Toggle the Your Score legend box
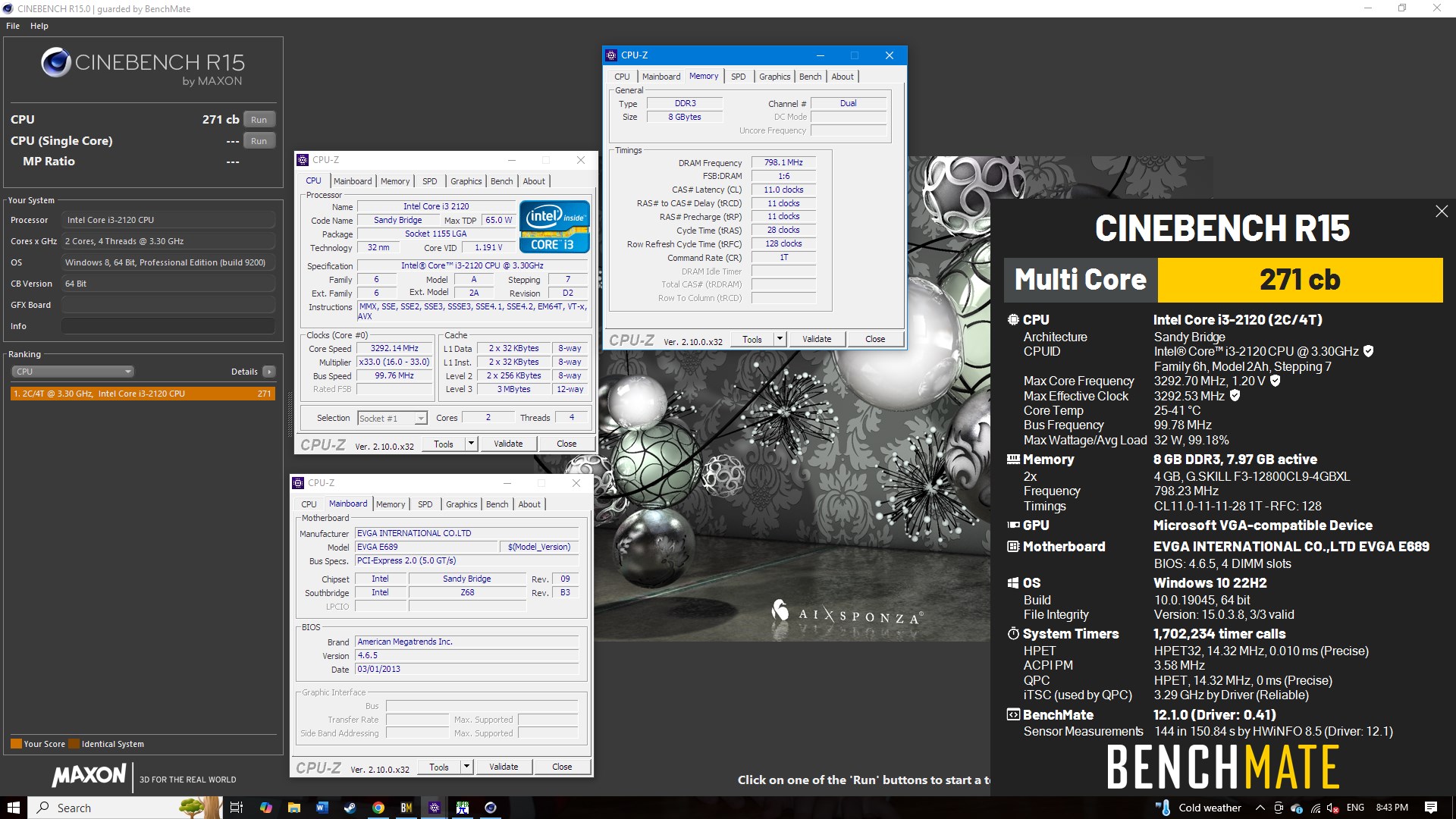This screenshot has width=1456, height=819. click(x=16, y=744)
